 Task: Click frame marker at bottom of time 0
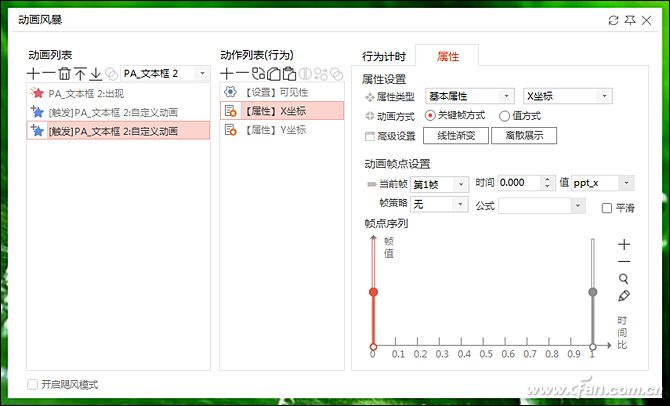click(373, 347)
